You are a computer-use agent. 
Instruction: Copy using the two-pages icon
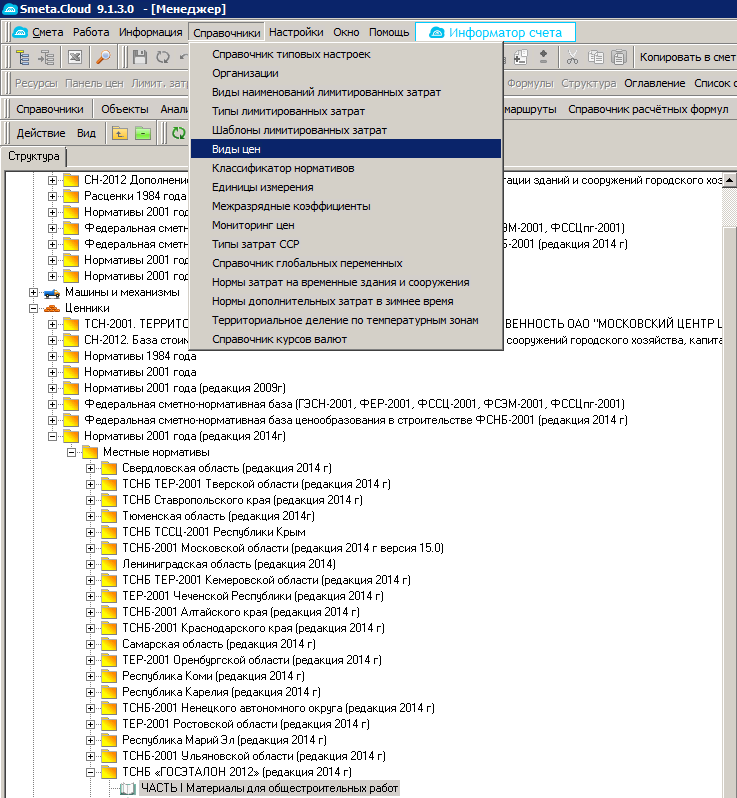tap(596, 58)
